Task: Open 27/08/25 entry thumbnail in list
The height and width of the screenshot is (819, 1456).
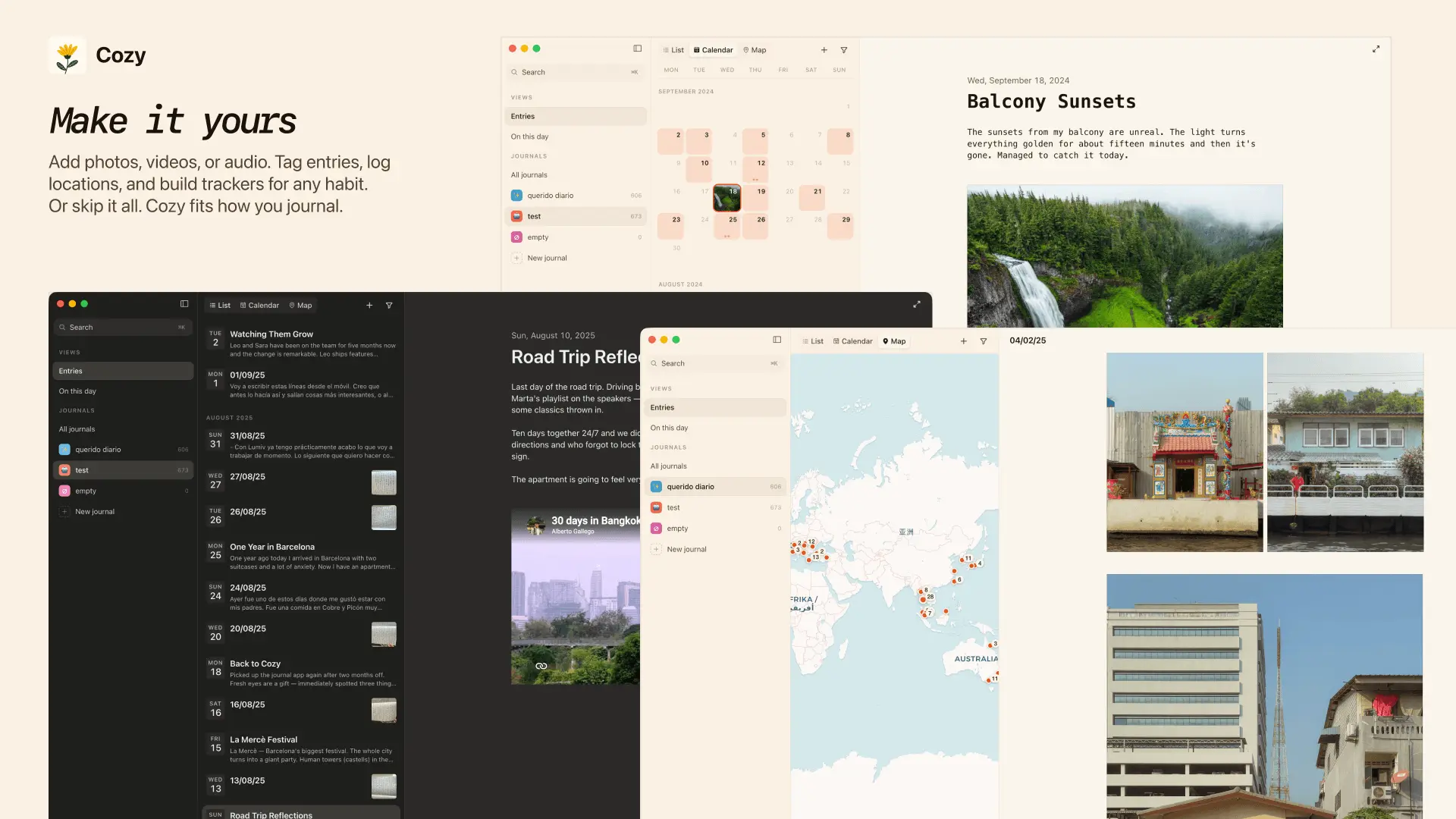Action: (x=384, y=483)
